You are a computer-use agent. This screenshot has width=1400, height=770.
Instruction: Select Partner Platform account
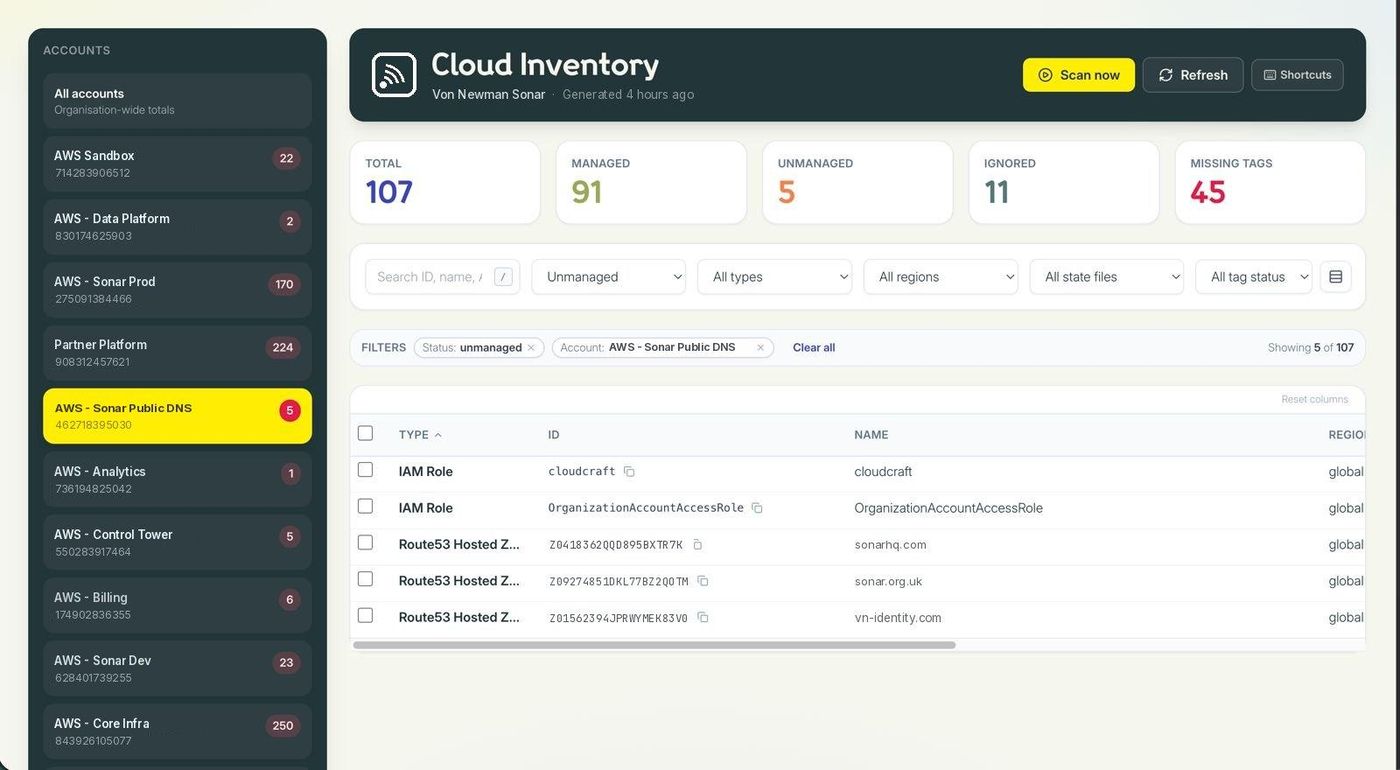(x=177, y=353)
